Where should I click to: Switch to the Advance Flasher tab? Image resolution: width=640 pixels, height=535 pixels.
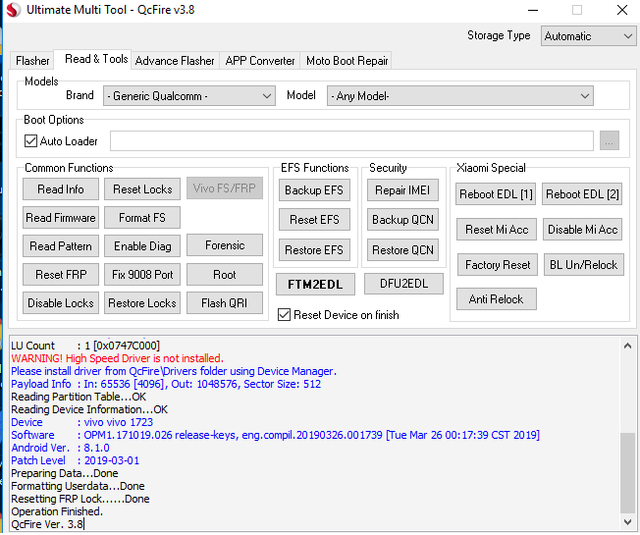(175, 61)
